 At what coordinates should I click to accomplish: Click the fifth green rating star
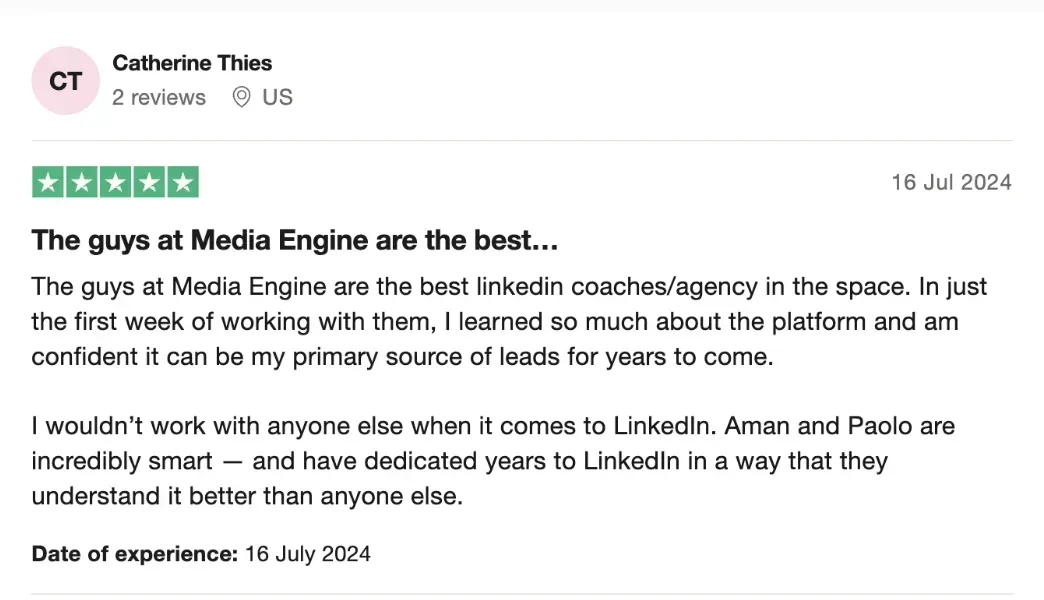183,182
